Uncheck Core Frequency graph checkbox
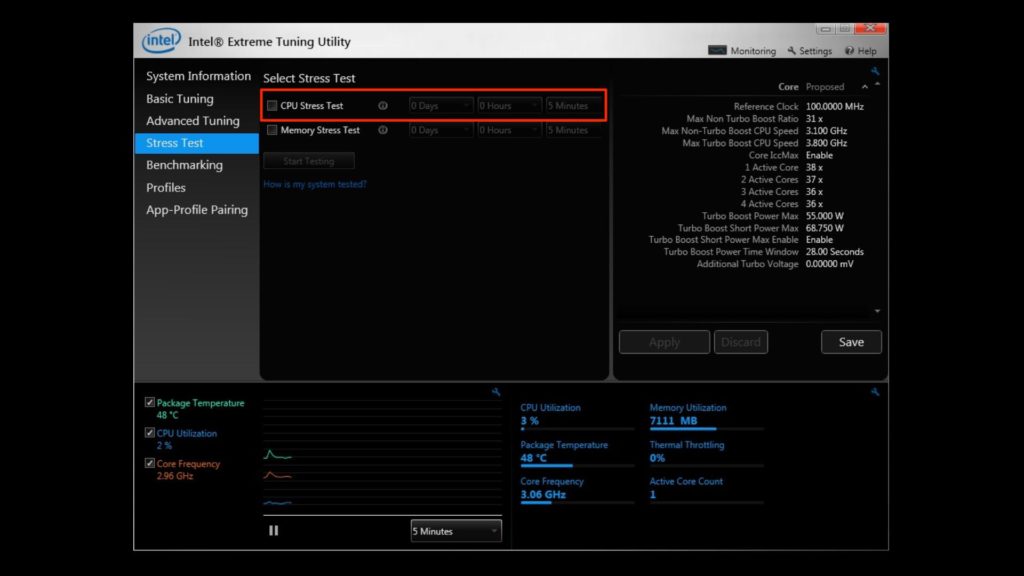1024x576 pixels. (150, 463)
